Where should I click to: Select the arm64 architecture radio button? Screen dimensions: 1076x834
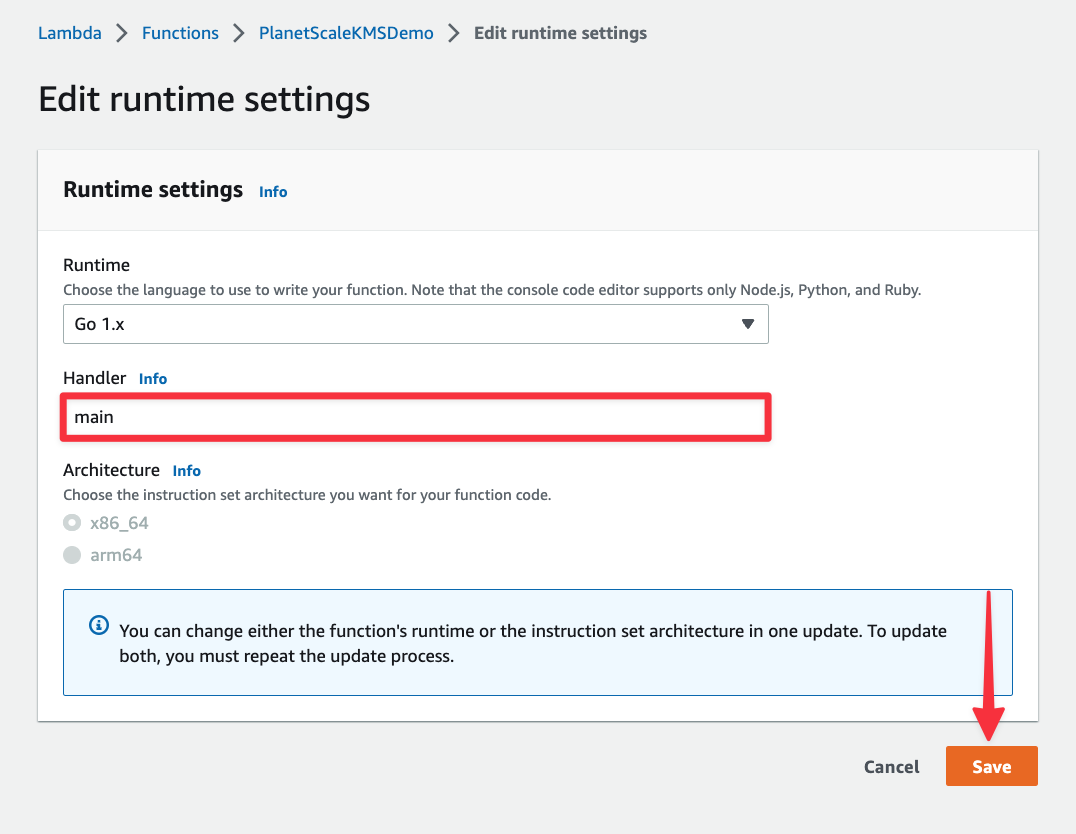72,555
